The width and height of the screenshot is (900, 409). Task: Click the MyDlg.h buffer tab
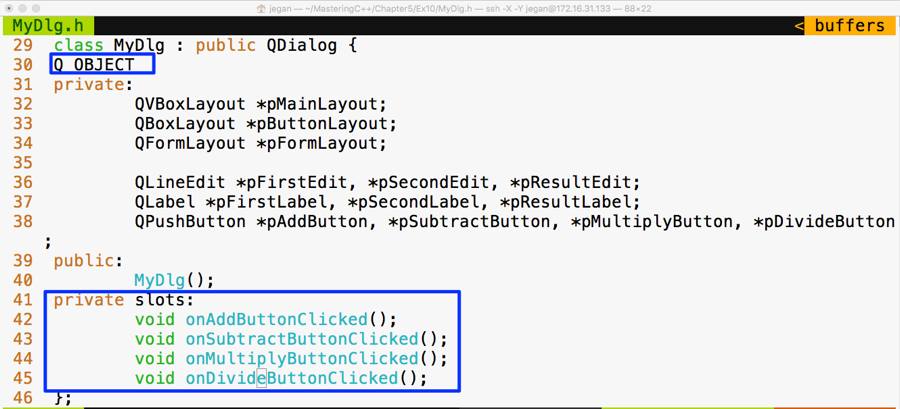tap(48, 26)
